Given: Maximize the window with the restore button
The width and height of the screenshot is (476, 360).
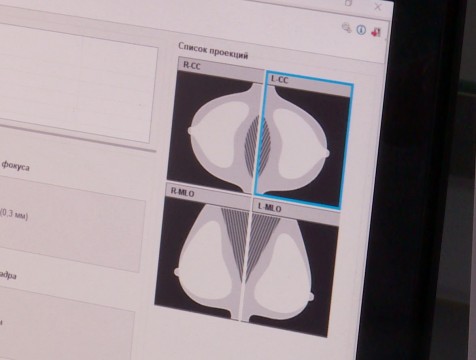Looking at the screenshot, I should pyautogui.click(x=348, y=3).
